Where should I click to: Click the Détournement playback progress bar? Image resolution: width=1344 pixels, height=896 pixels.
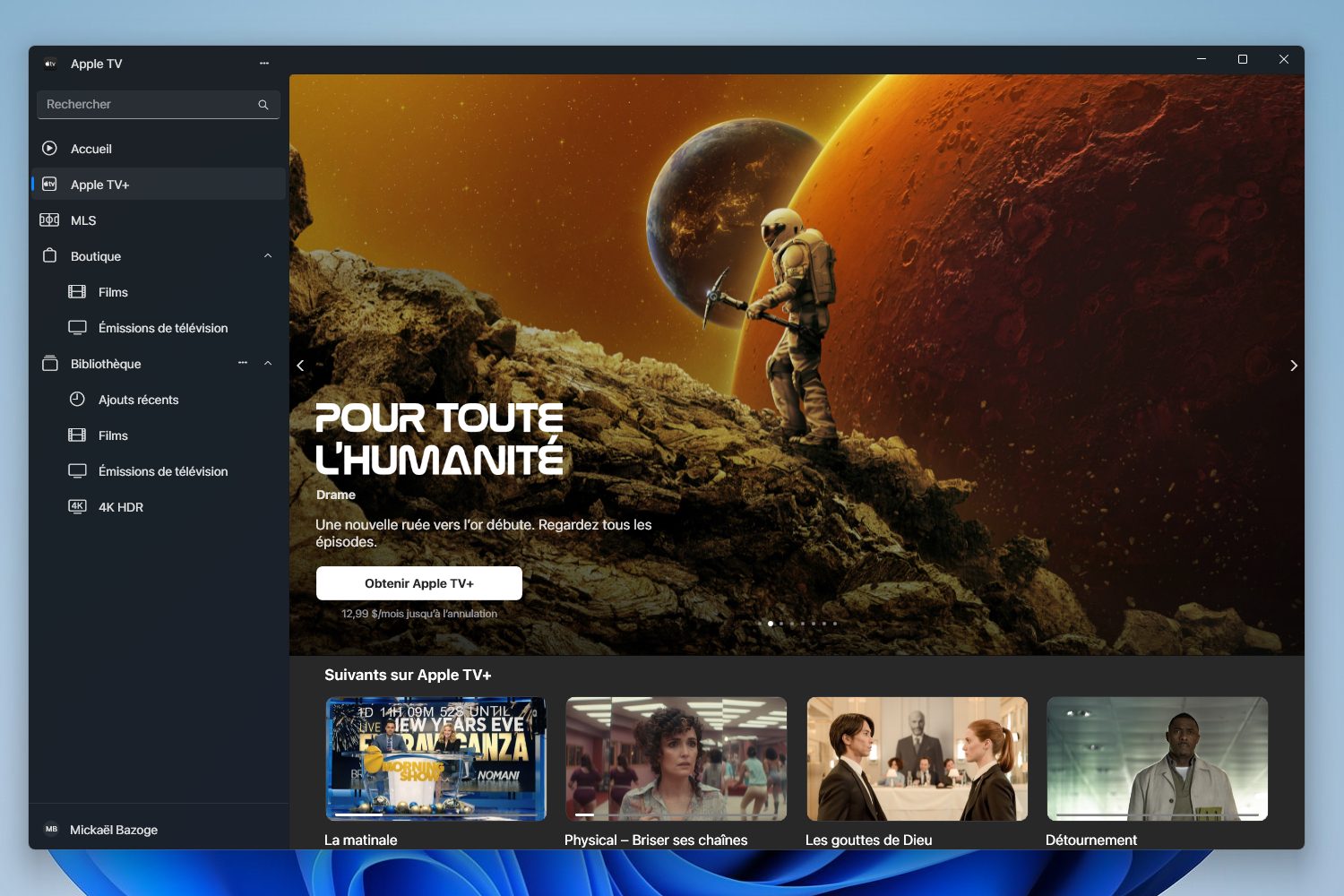tap(1158, 814)
